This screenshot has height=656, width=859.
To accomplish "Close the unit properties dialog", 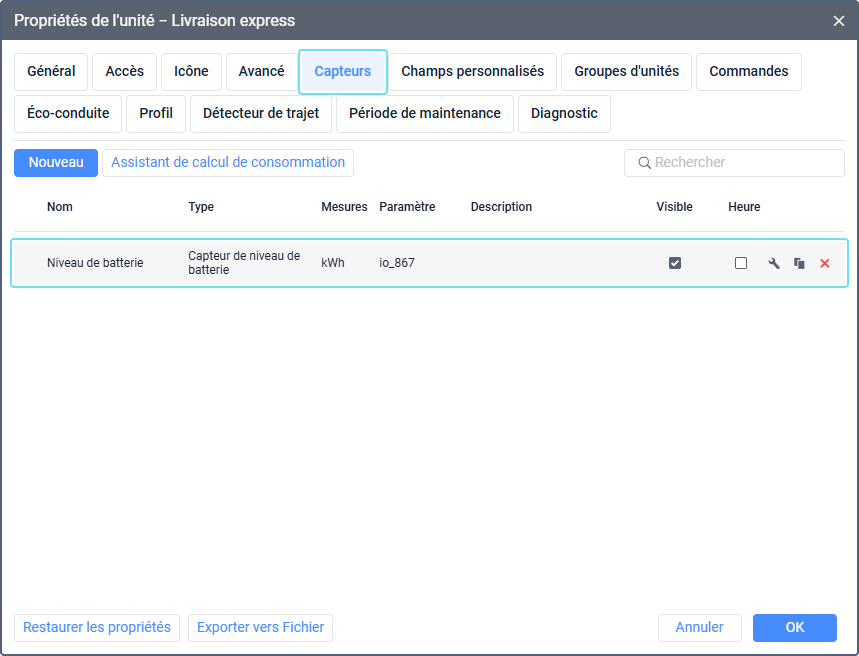I will pyautogui.click(x=839, y=21).
